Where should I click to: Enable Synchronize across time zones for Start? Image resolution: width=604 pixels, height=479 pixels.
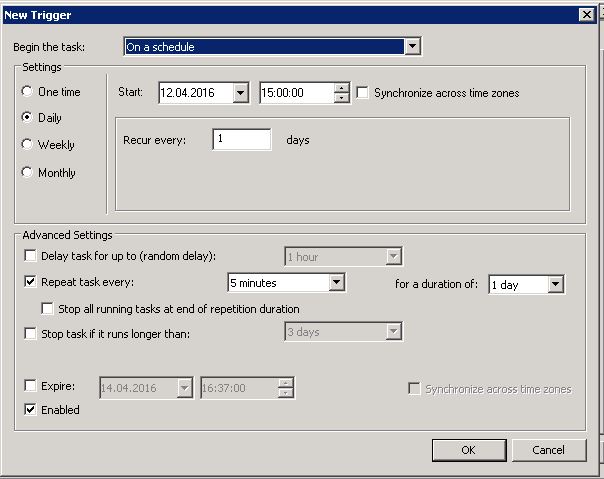point(363,93)
